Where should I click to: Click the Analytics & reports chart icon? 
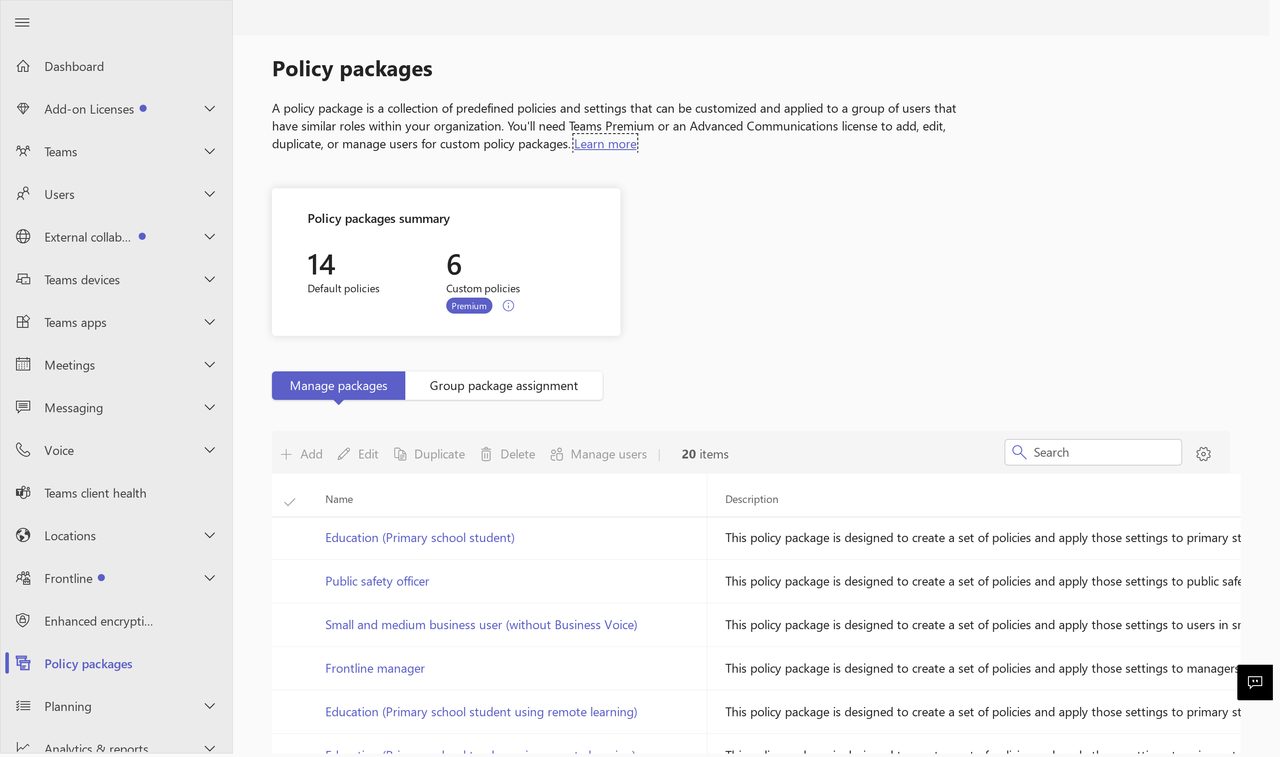(x=23, y=748)
